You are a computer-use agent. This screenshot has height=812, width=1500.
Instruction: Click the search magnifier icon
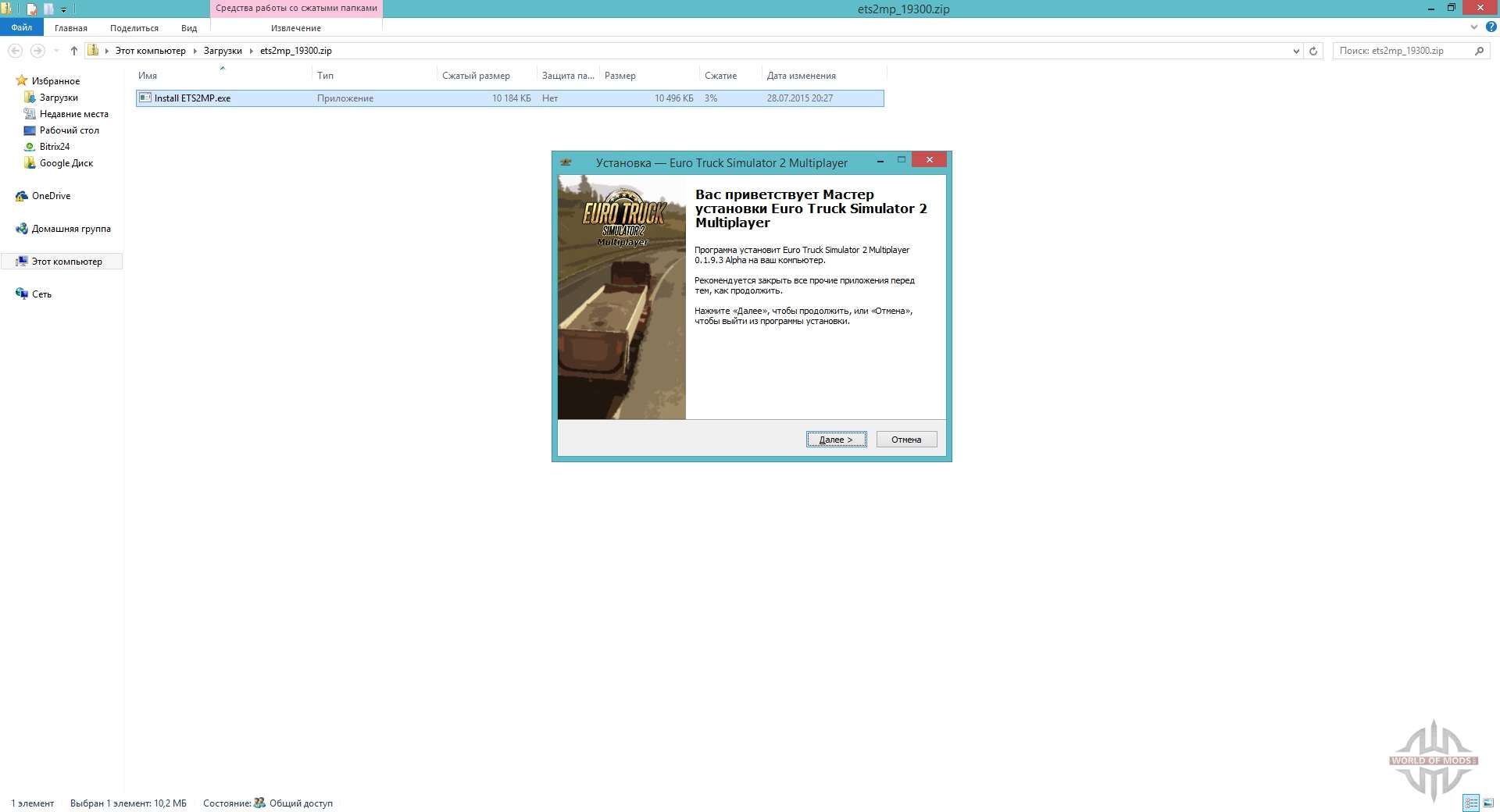click(x=1479, y=51)
